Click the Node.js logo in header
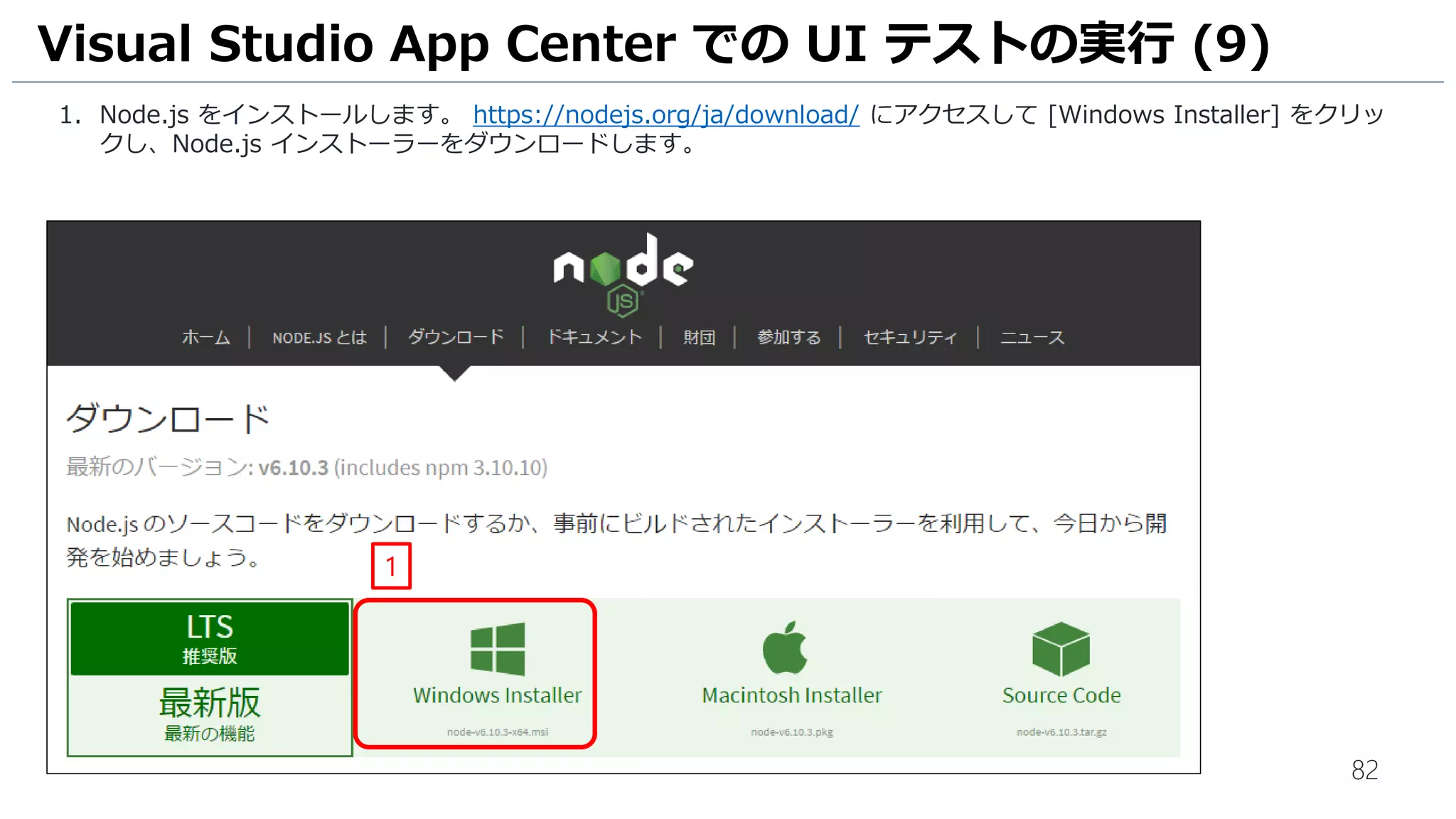1456x819 pixels. coord(623,274)
